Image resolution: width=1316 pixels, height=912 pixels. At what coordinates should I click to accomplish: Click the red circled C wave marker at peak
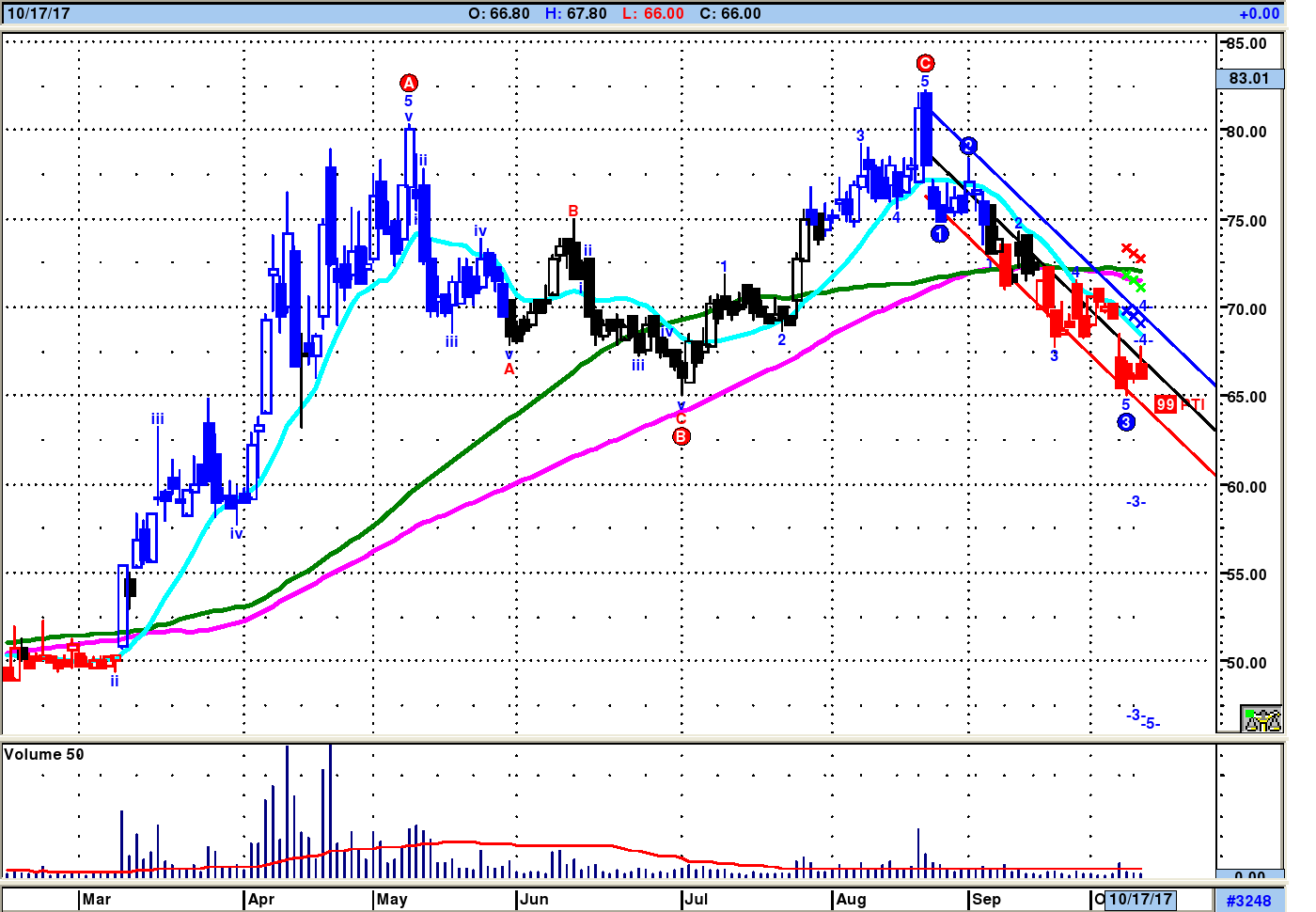pyautogui.click(x=925, y=63)
